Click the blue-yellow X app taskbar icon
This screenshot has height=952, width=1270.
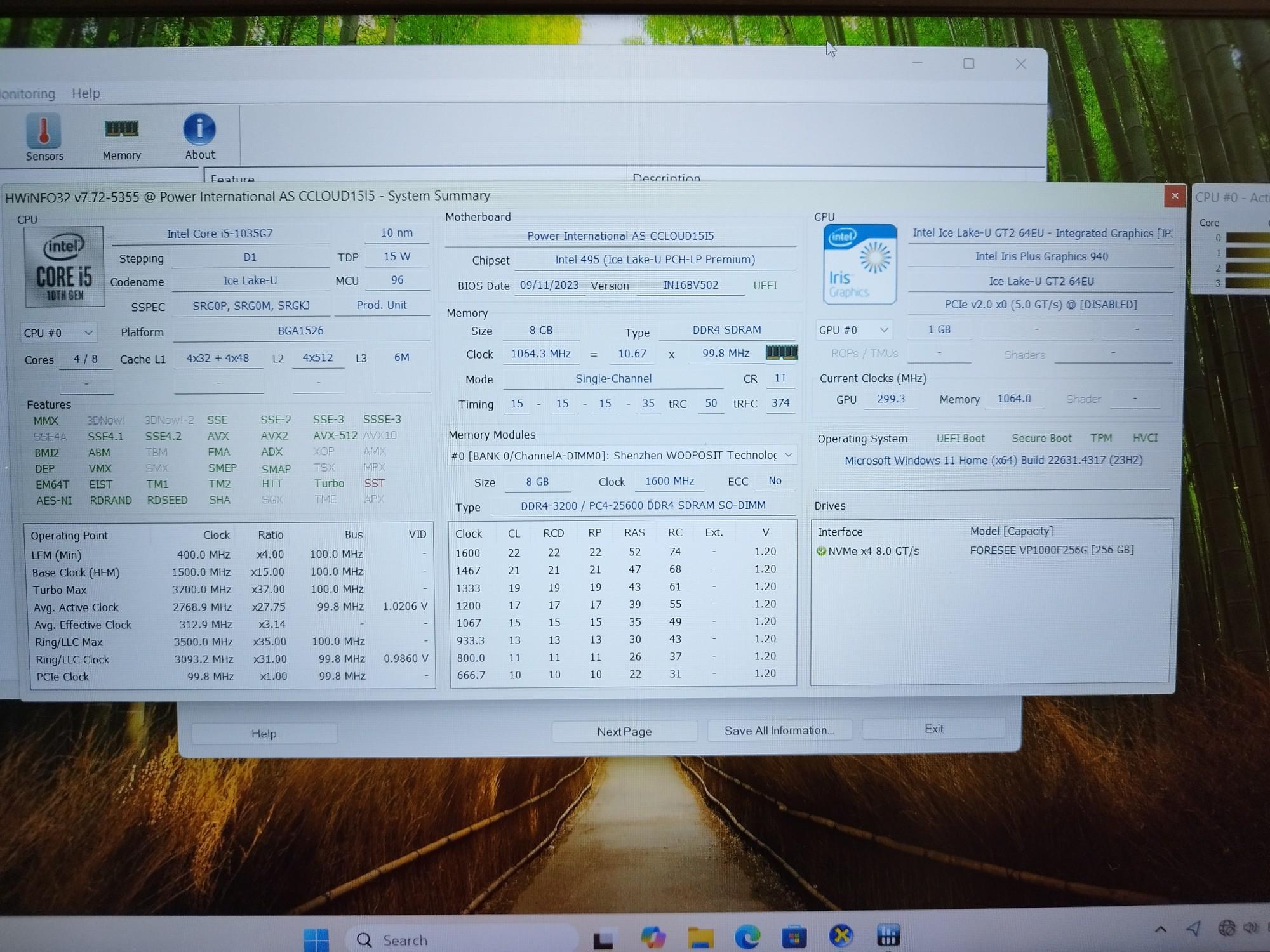tap(841, 935)
